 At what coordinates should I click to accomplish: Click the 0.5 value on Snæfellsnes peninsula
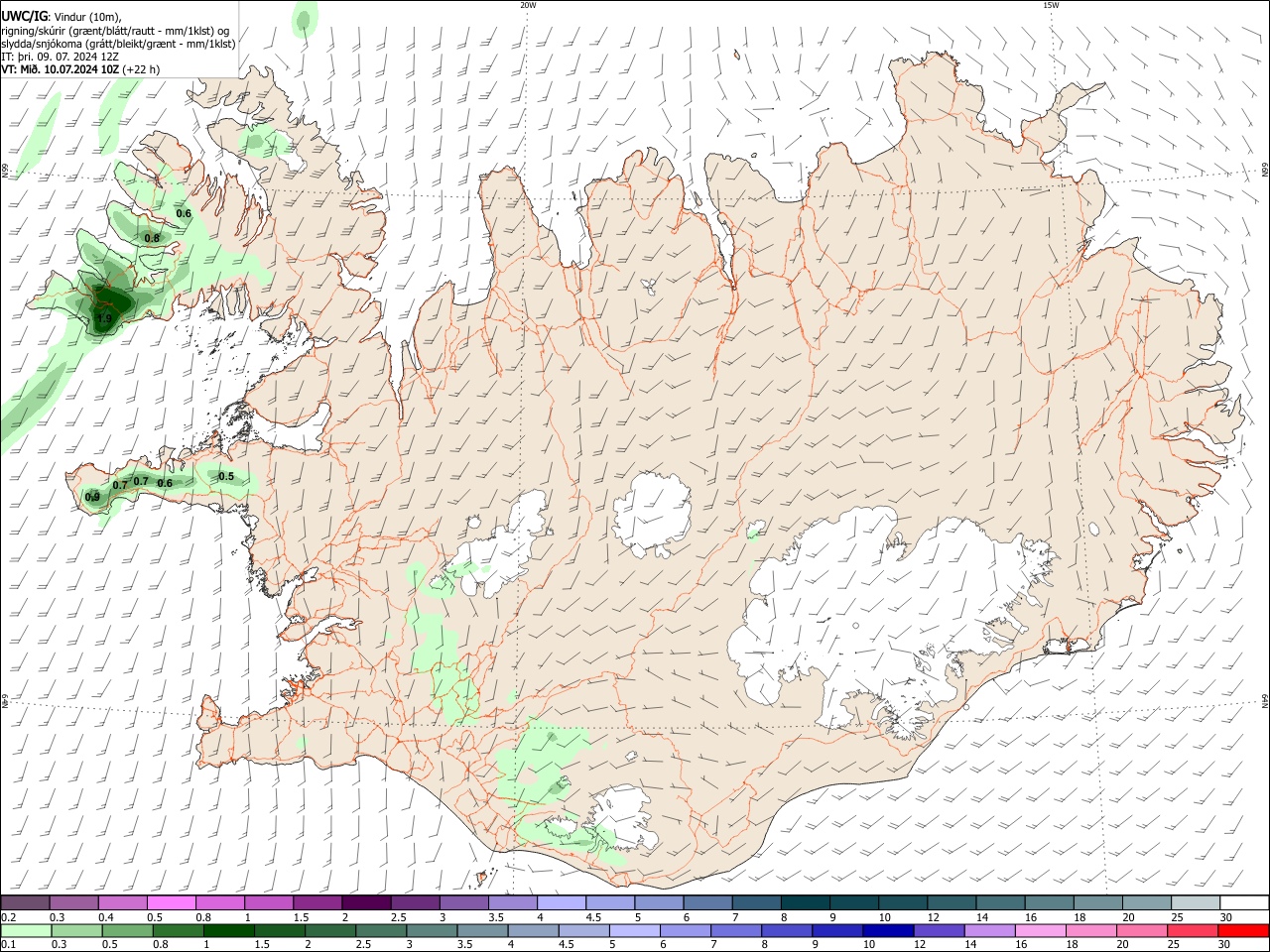point(226,476)
